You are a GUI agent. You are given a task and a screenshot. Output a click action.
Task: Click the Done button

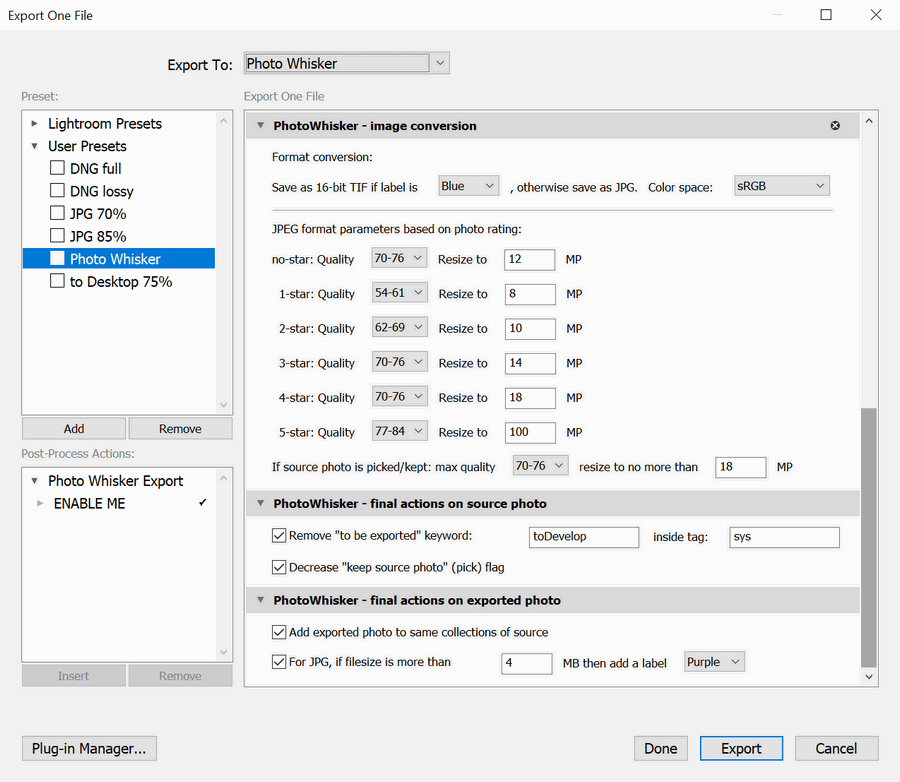coord(661,749)
